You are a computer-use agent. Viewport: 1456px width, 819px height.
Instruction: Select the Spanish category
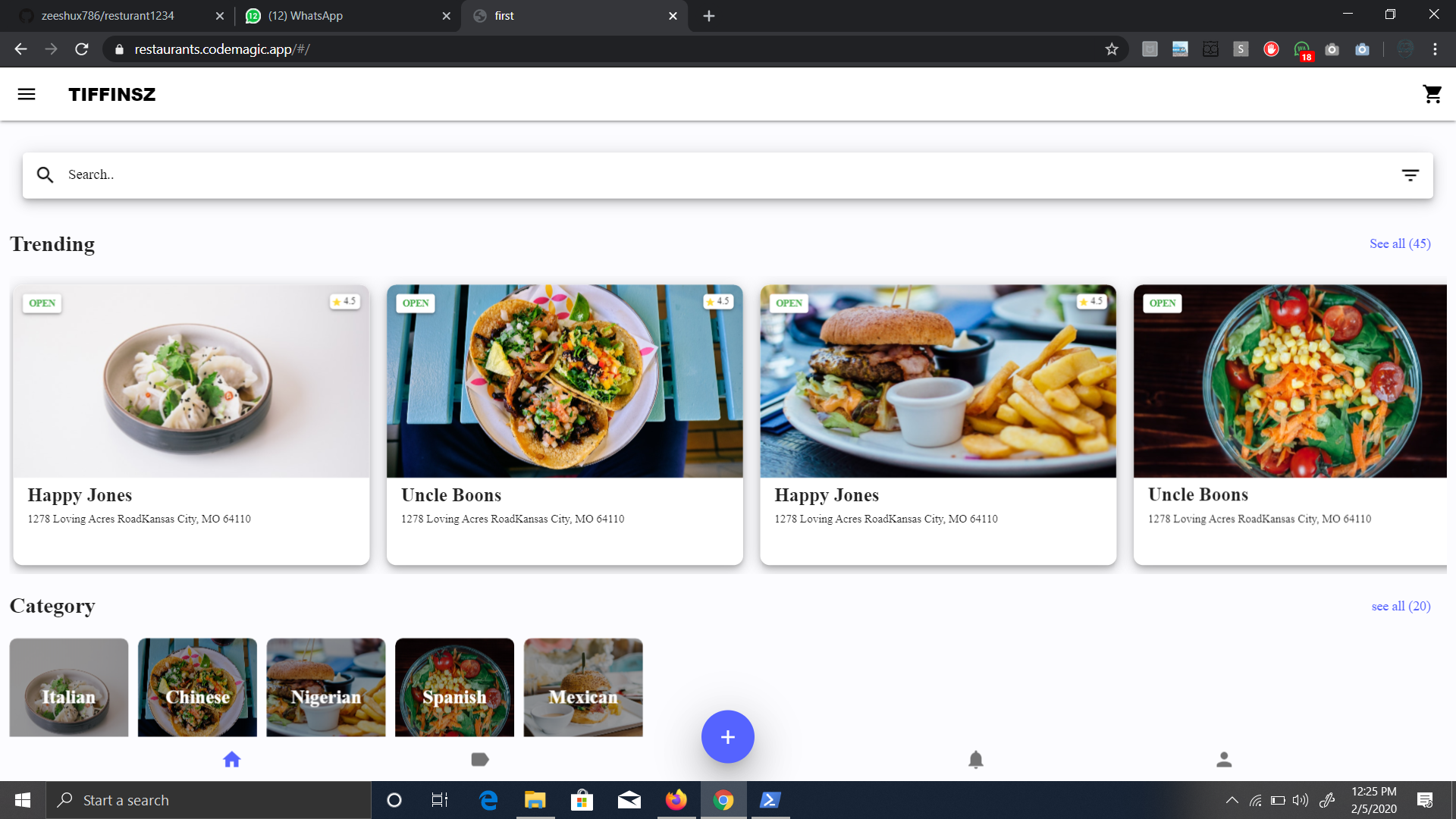click(x=454, y=687)
